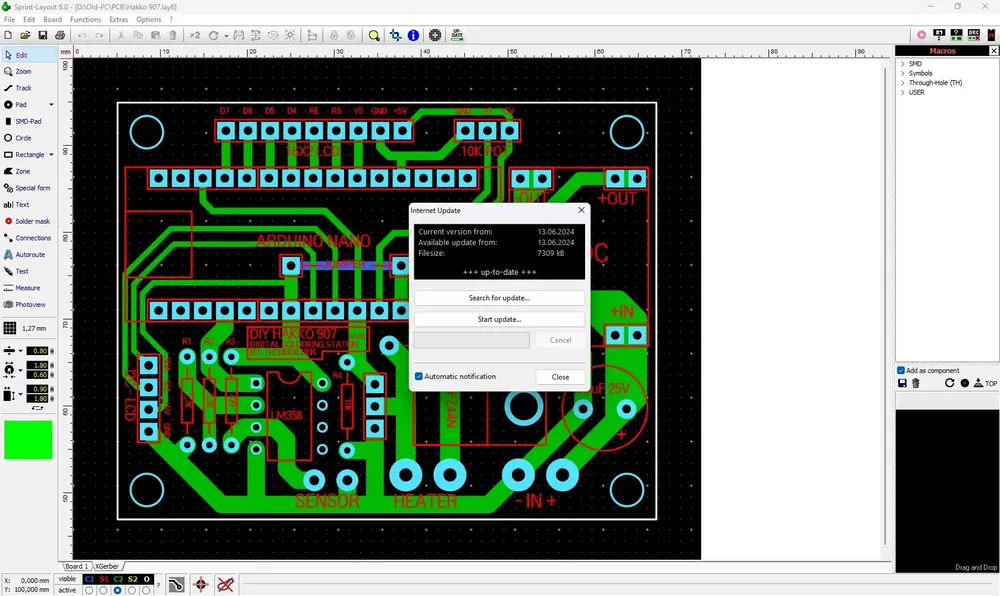Click the trash icon in Macros panel
This screenshot has width=1000, height=596.
(x=916, y=383)
